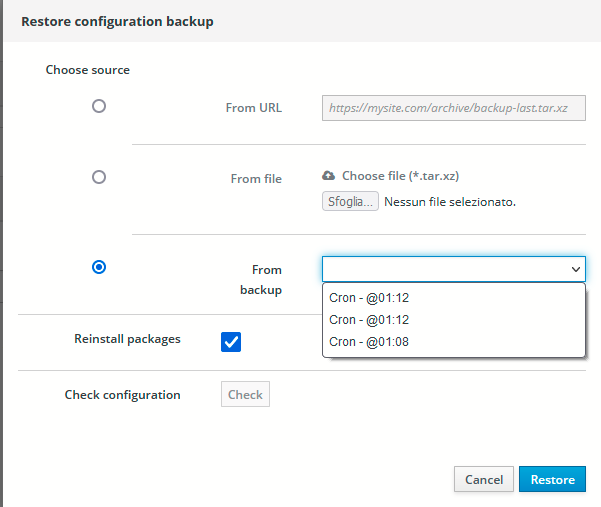Click the Check configuration button
This screenshot has width=601, height=507.
245,394
